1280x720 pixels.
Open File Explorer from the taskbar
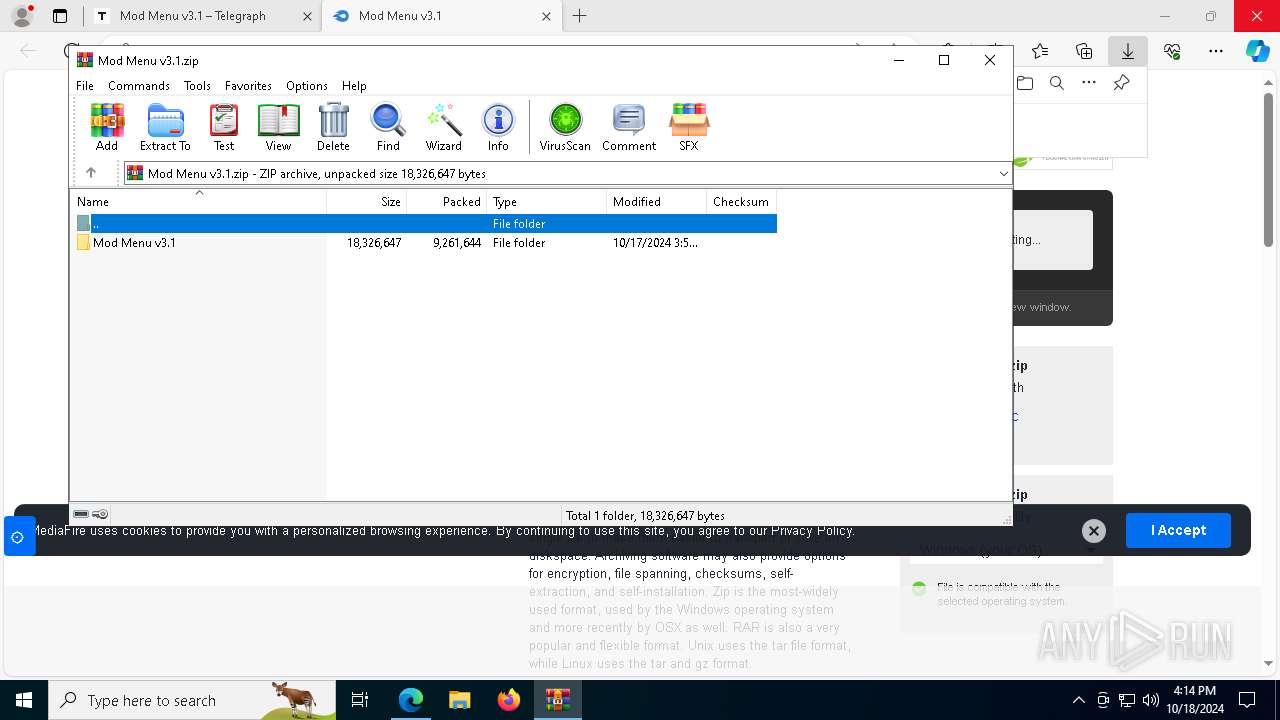pyautogui.click(x=459, y=700)
